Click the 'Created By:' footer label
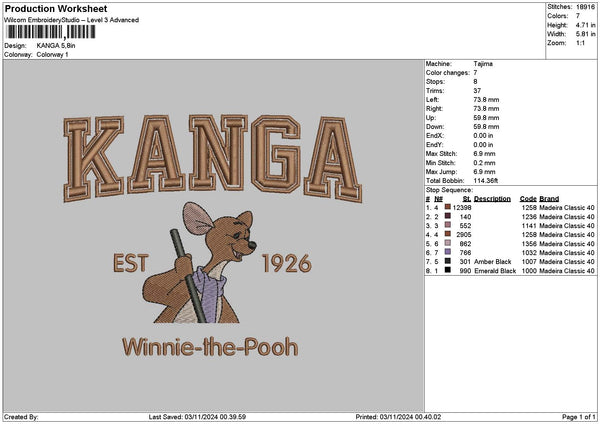 (x=21, y=417)
